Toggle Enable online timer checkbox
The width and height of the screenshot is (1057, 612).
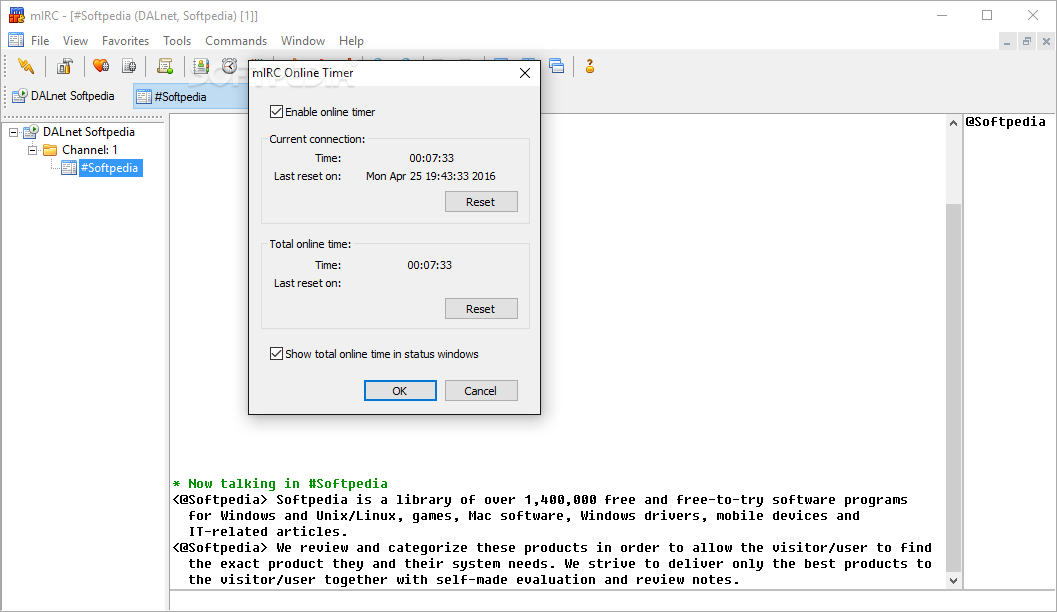(276, 112)
